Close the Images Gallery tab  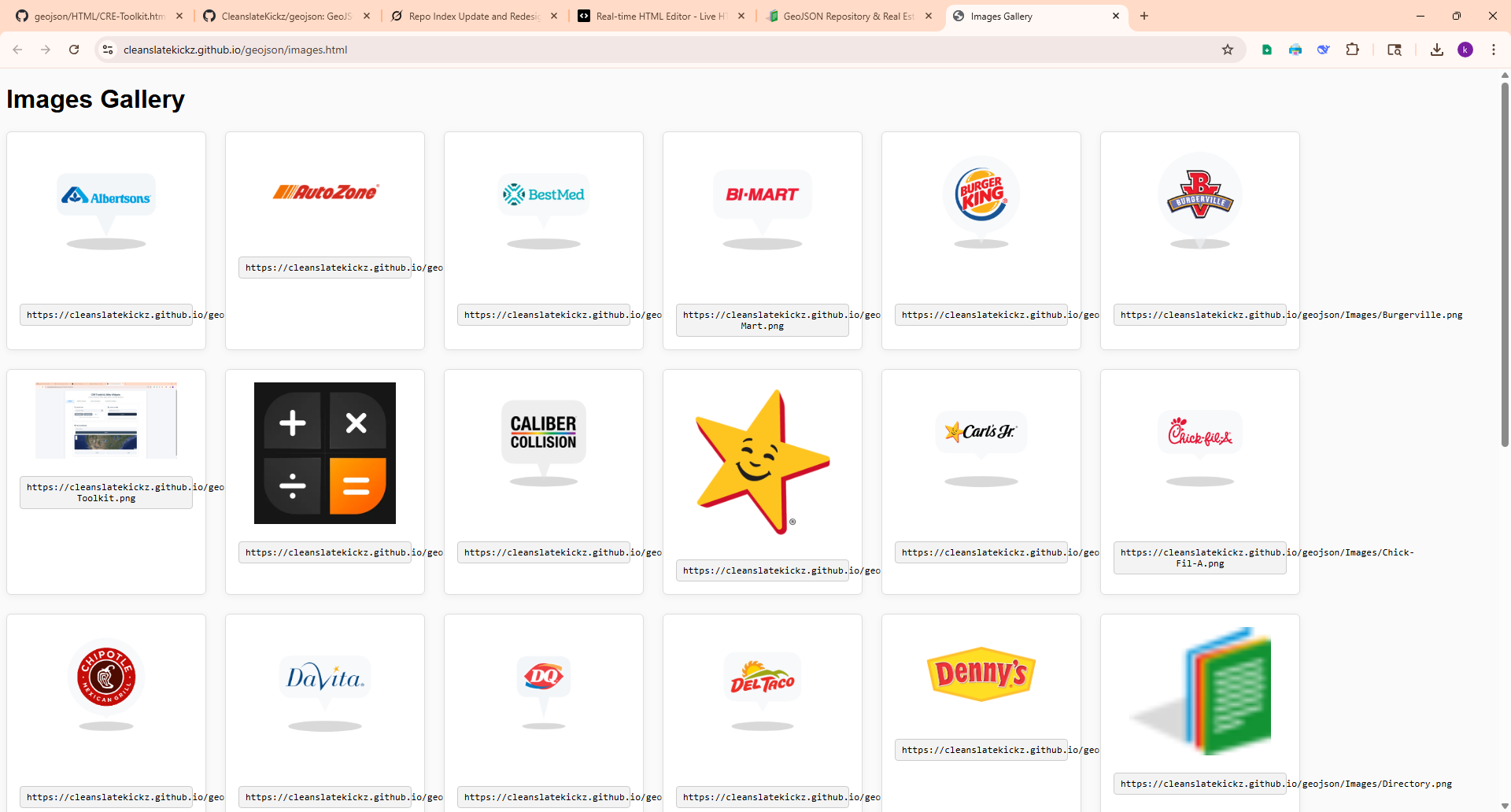tap(1116, 16)
